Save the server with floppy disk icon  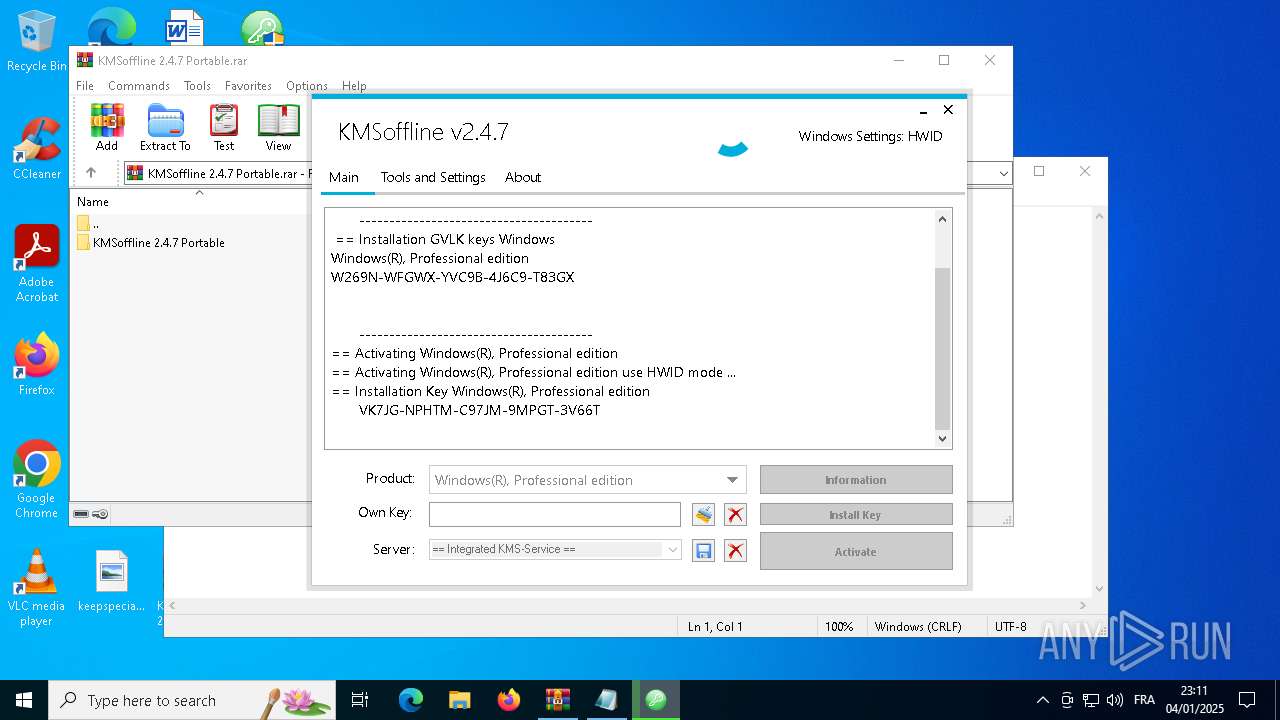[x=704, y=550]
